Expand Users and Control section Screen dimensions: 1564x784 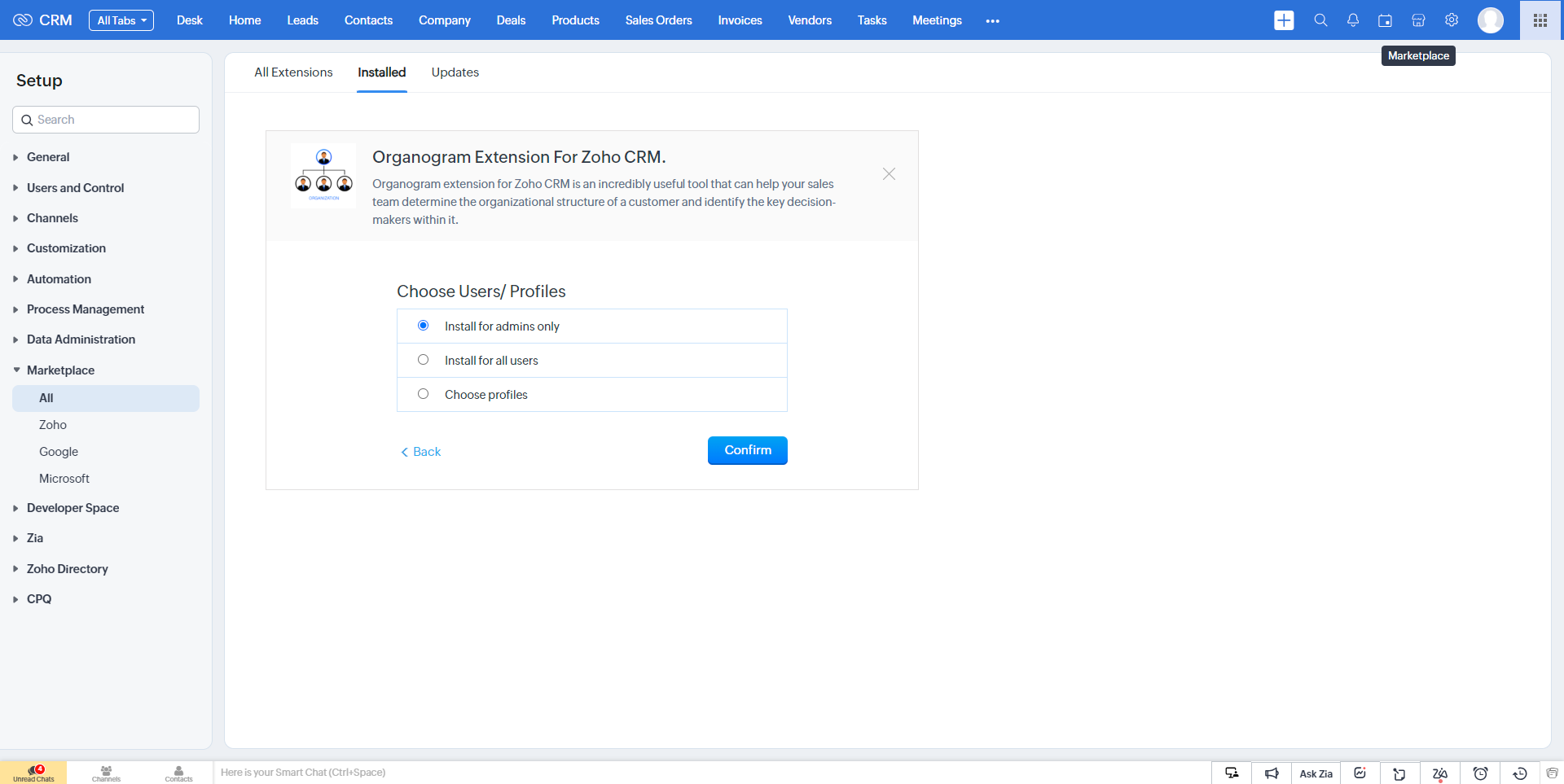point(75,188)
